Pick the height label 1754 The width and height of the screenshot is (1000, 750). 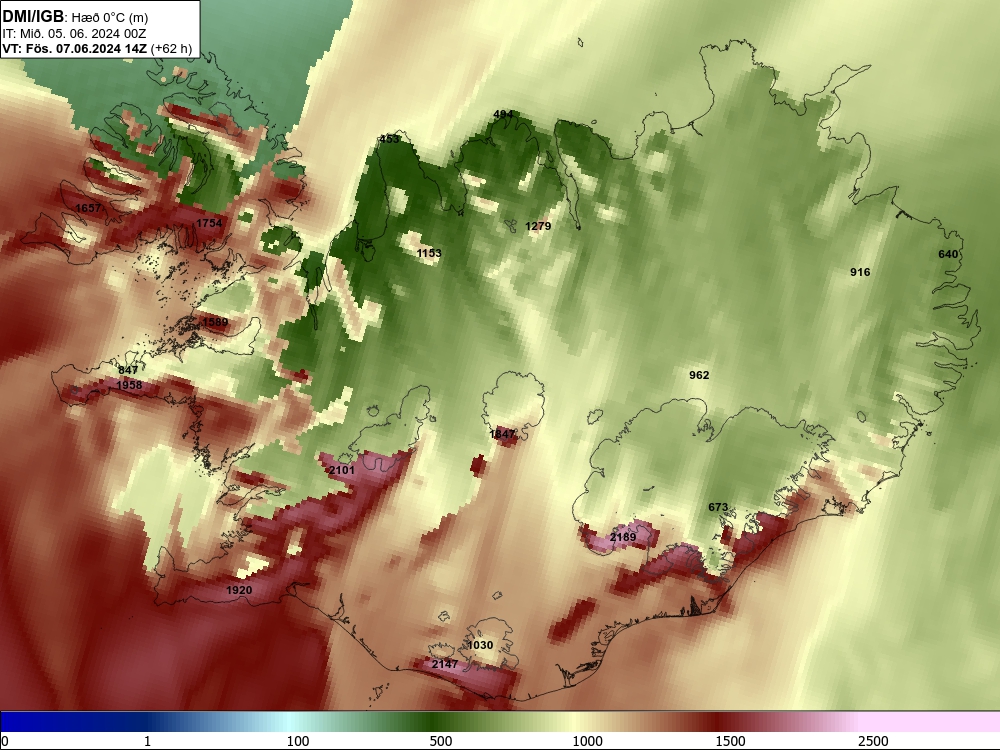coord(209,223)
